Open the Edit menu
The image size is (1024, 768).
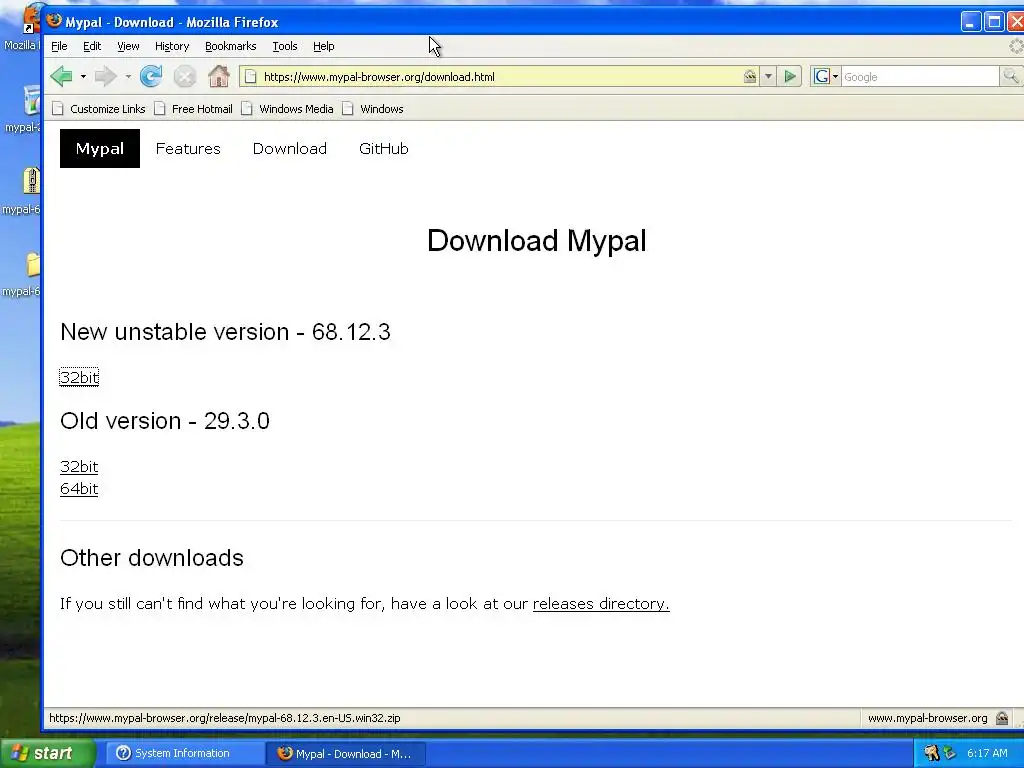click(91, 46)
